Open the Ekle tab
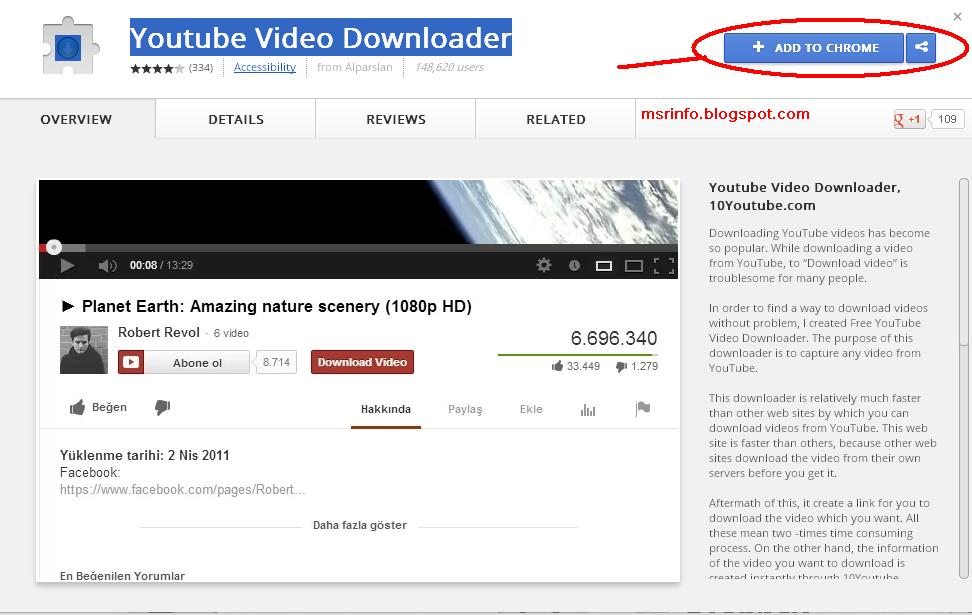The image size is (972, 615). pos(531,409)
